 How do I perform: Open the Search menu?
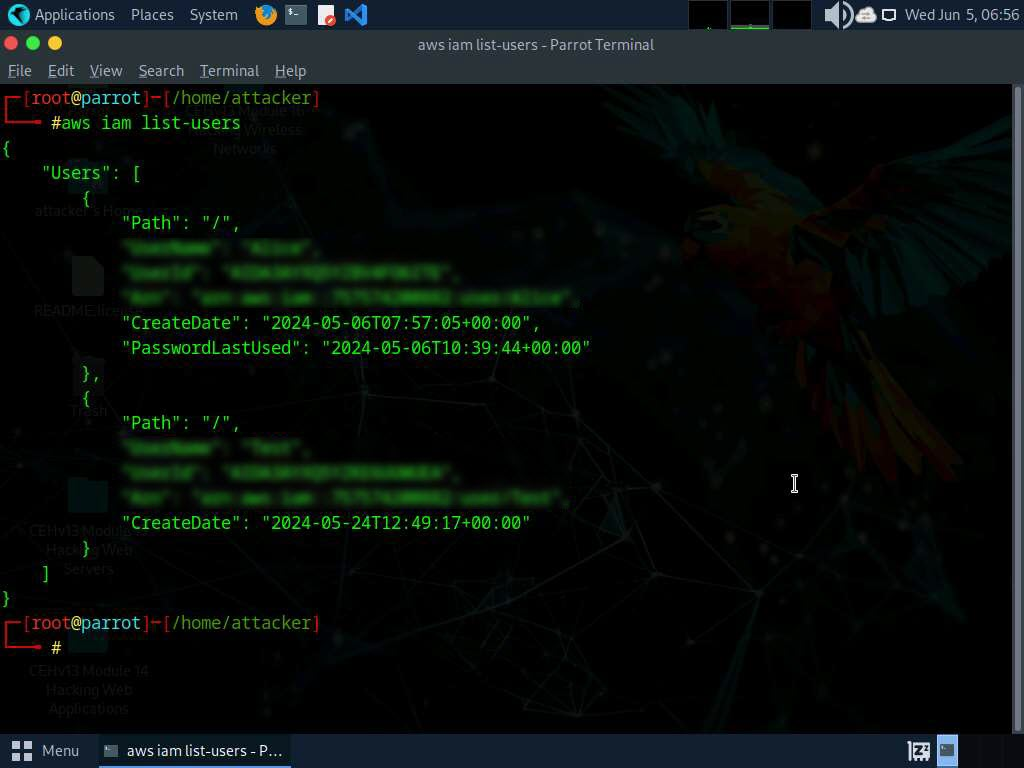pos(161,71)
